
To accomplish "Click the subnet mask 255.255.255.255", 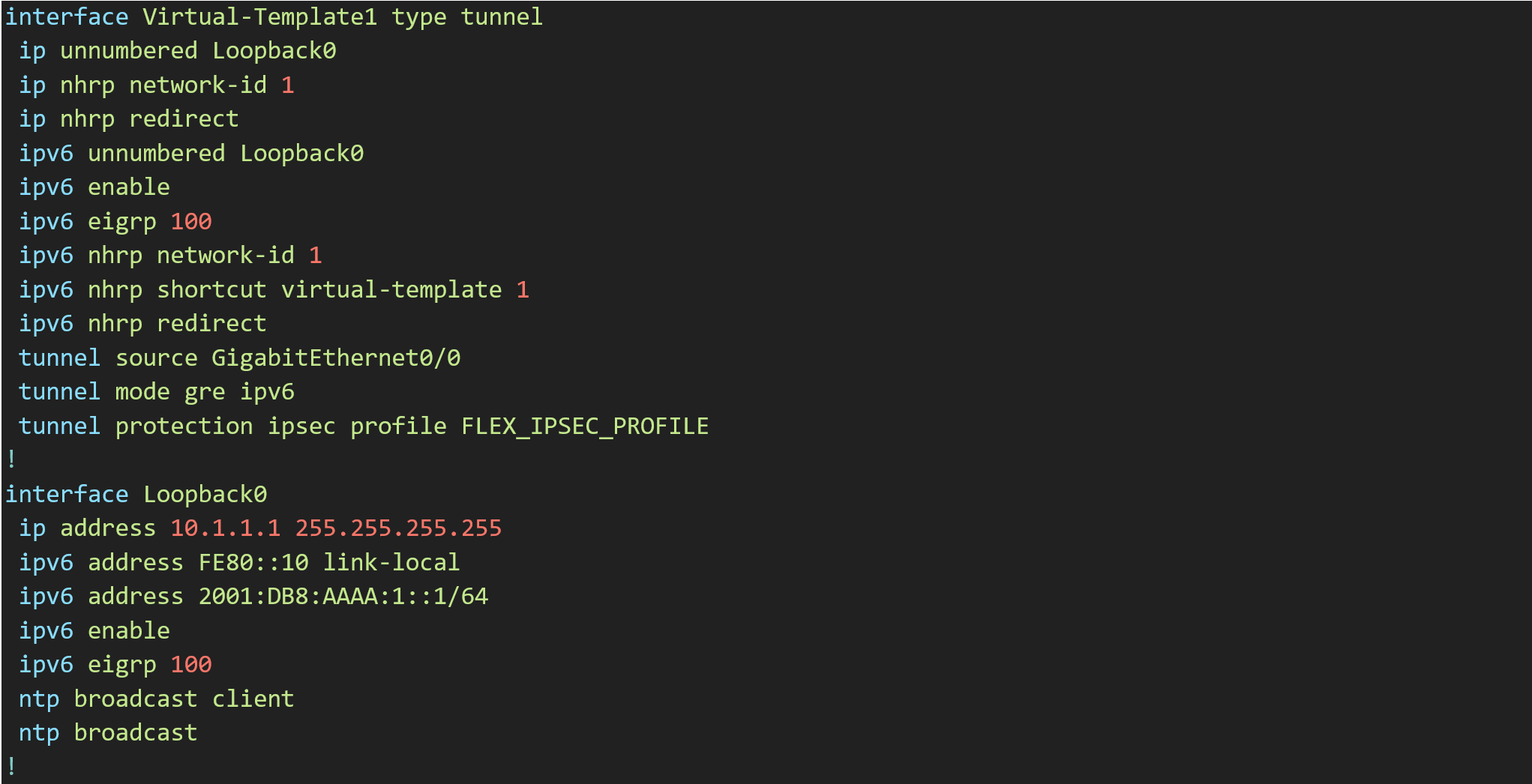I will [398, 528].
